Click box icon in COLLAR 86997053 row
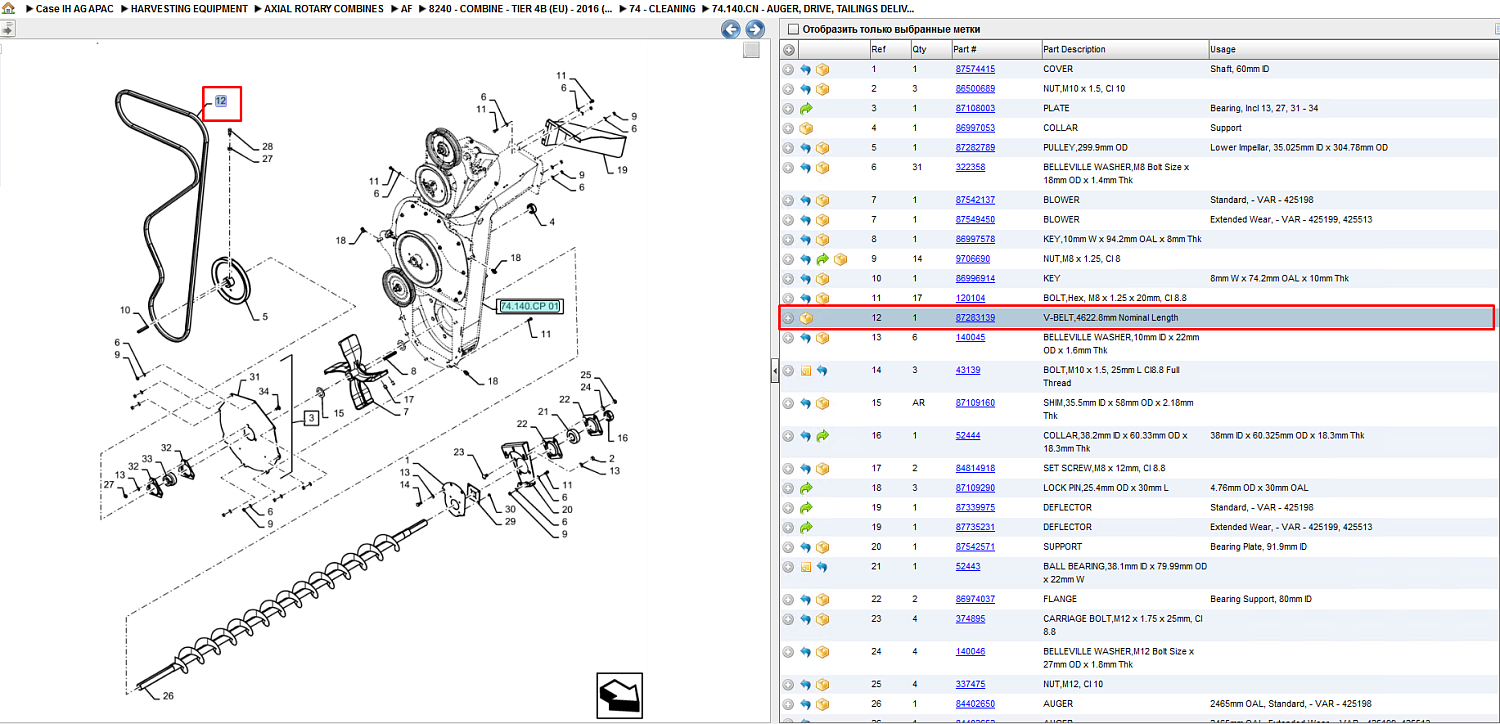 (805, 128)
